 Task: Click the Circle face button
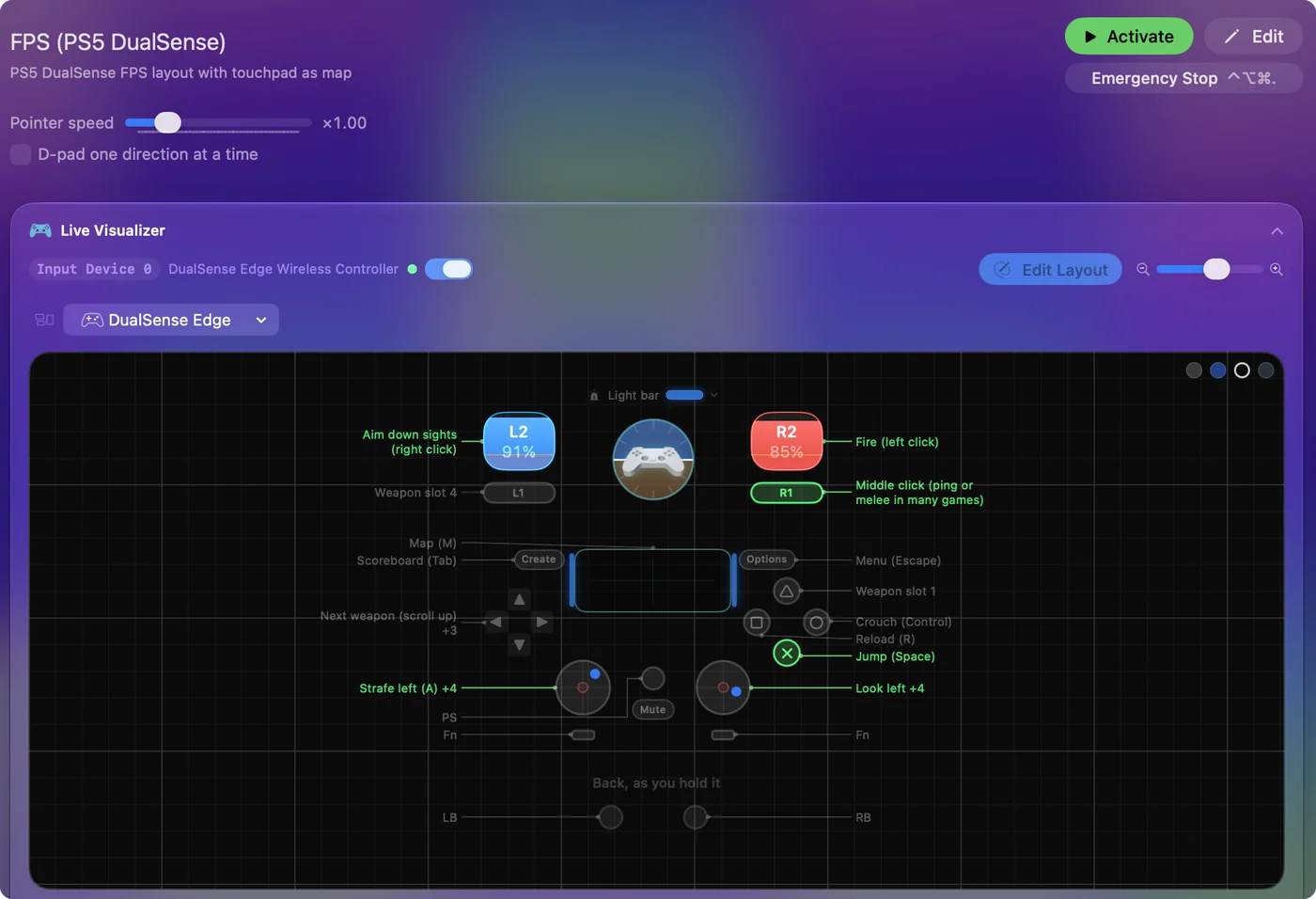point(817,623)
